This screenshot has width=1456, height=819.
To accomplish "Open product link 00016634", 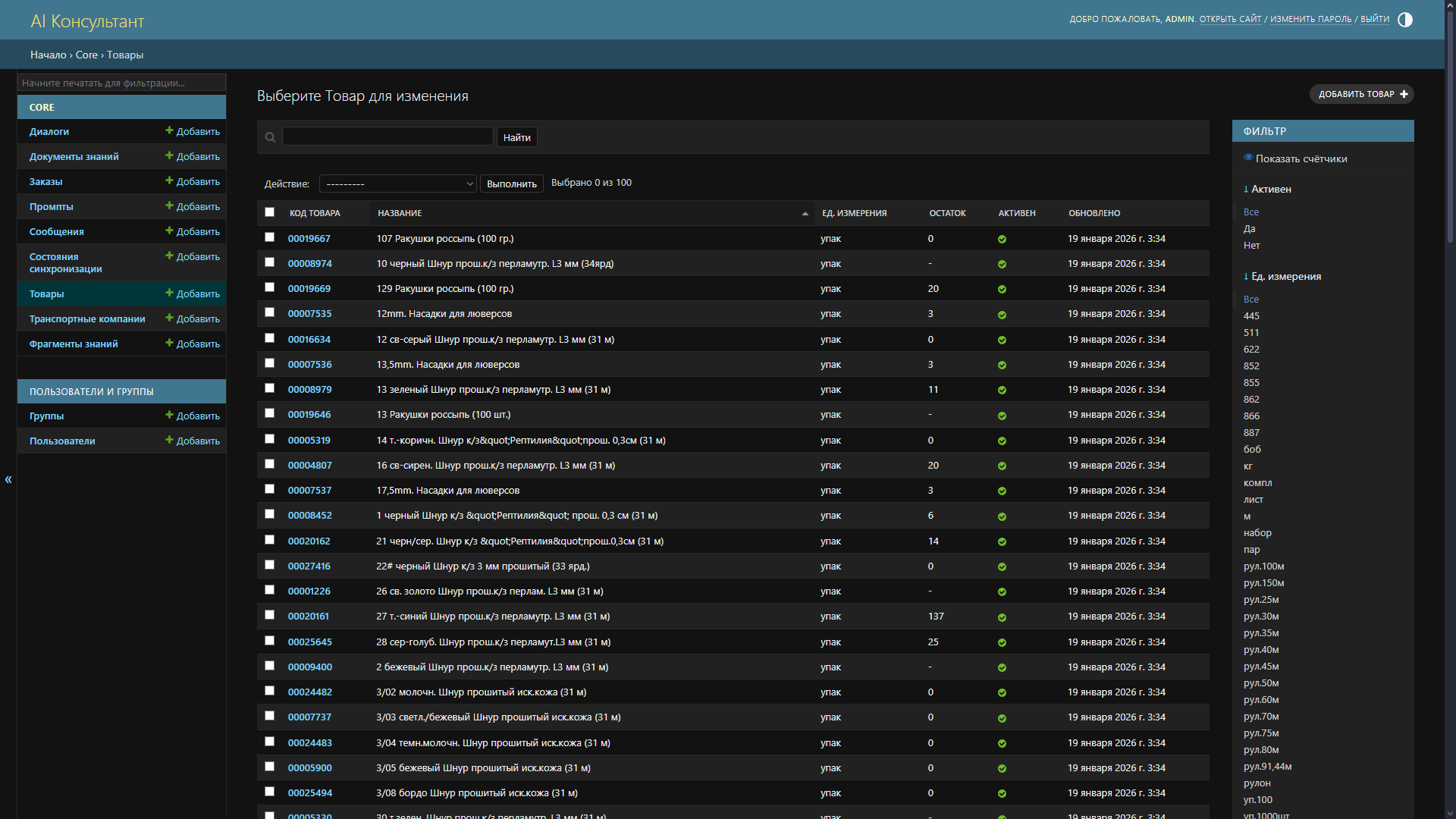I will pyautogui.click(x=309, y=339).
